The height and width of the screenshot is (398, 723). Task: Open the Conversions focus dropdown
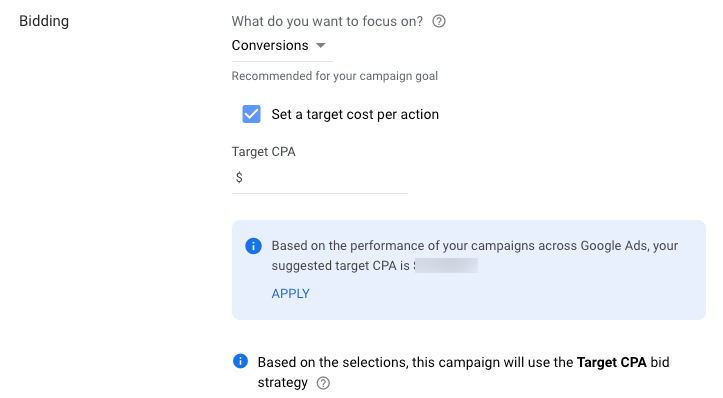[x=282, y=45]
